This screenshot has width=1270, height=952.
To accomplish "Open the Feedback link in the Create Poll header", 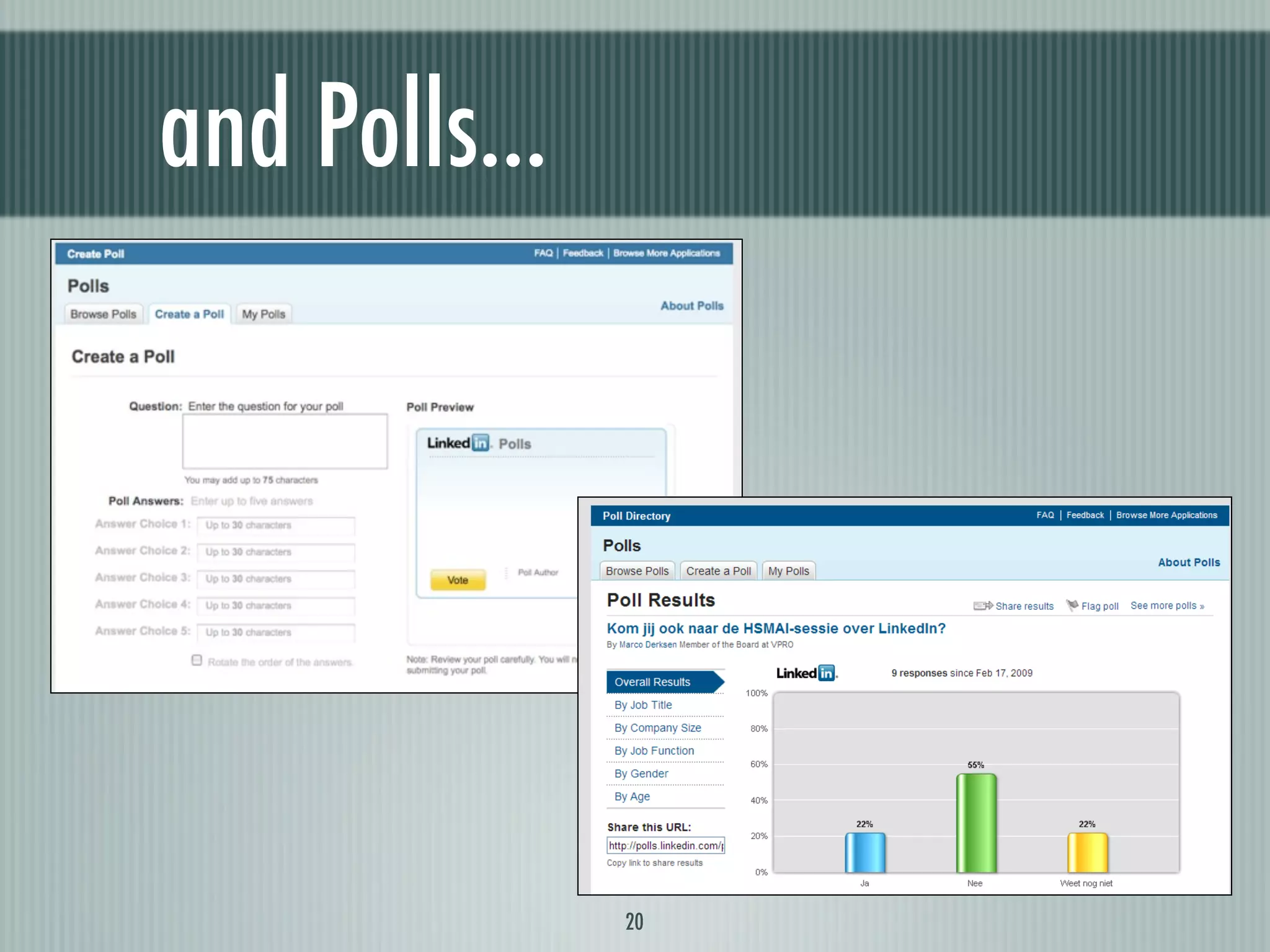I will [582, 253].
